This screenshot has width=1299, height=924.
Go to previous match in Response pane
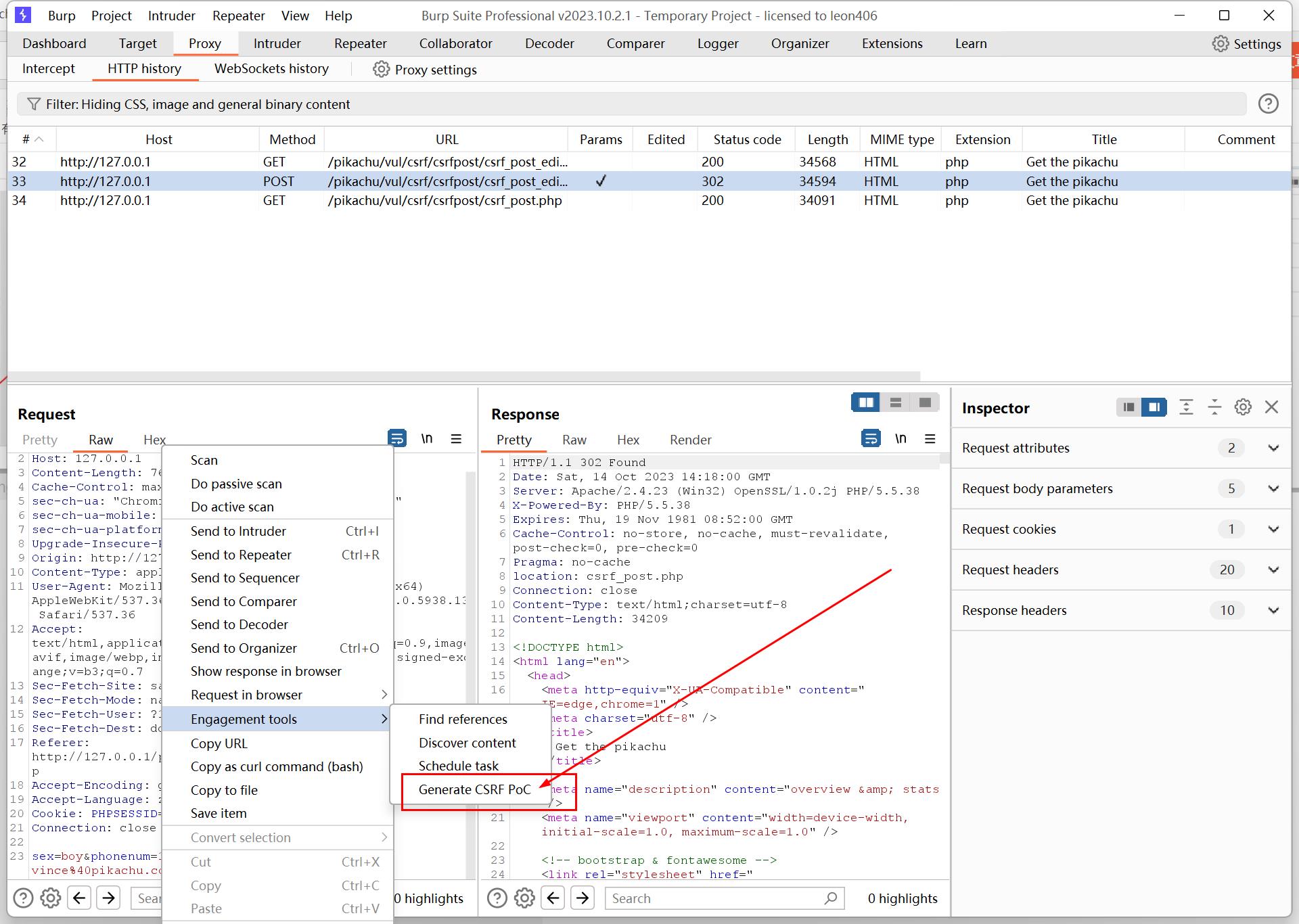(x=553, y=898)
